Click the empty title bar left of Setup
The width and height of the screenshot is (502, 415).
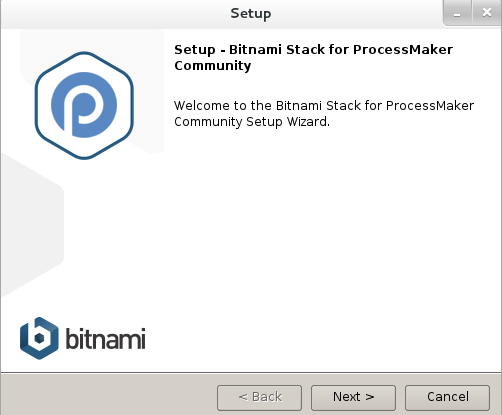click(115, 13)
